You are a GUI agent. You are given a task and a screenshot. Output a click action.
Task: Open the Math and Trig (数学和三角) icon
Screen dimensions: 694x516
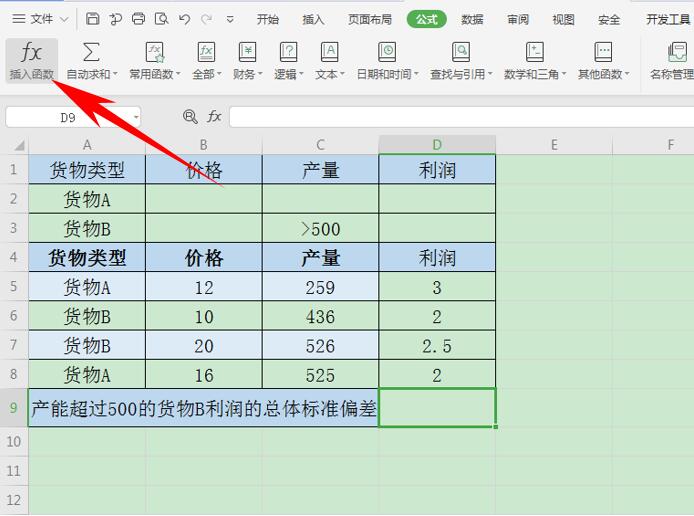(535, 53)
